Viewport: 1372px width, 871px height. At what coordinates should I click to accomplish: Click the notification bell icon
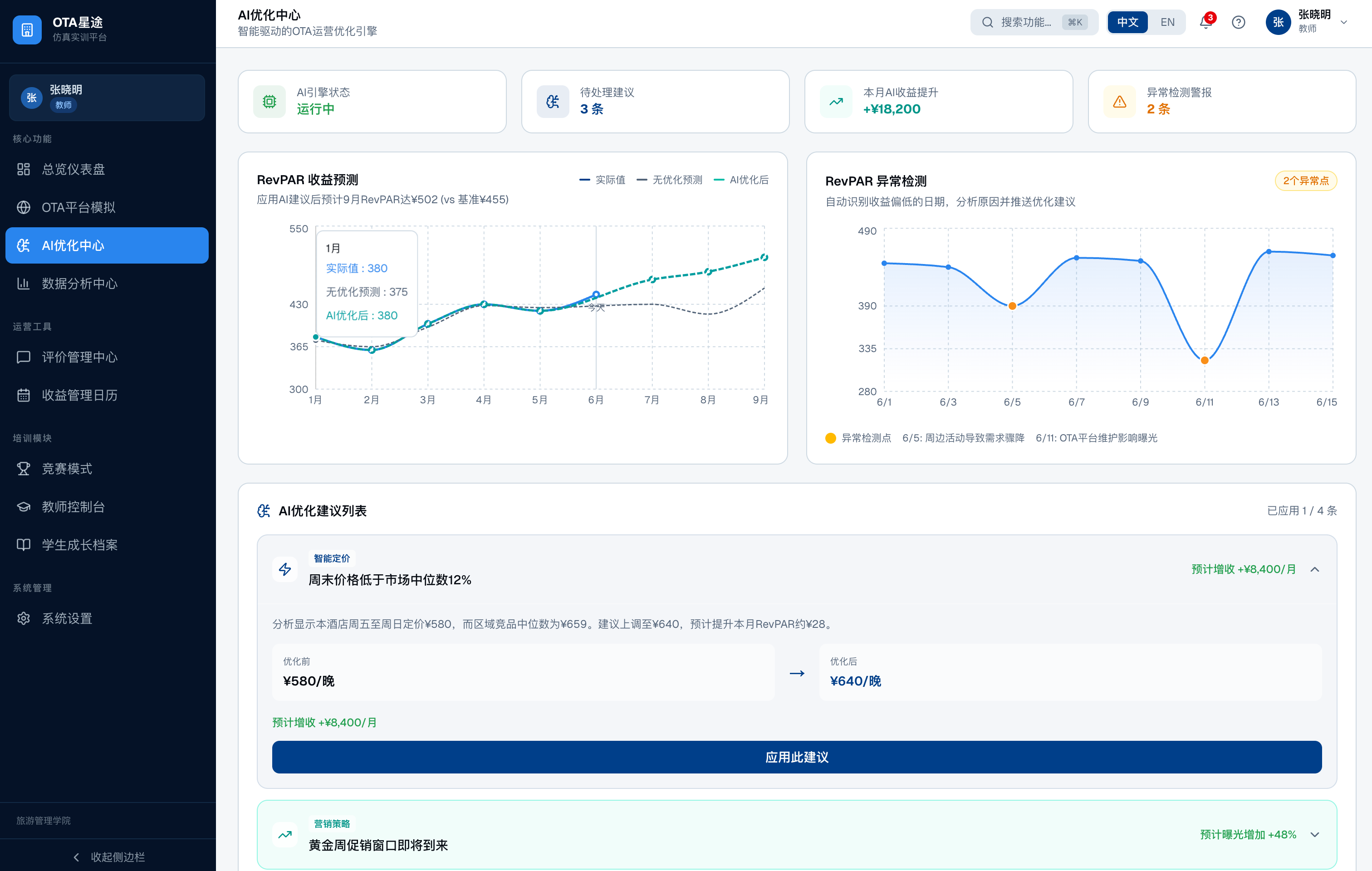(1205, 23)
